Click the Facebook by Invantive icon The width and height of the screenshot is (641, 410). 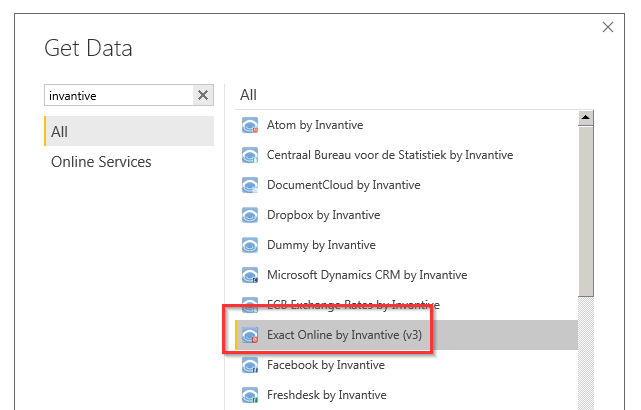pos(250,365)
